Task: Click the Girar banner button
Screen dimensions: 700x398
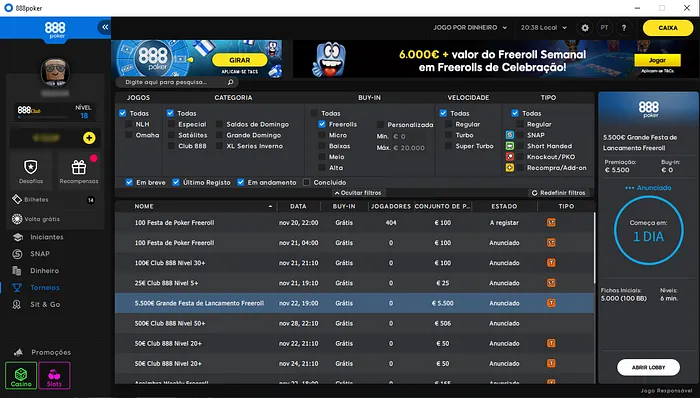Action: 240,60
